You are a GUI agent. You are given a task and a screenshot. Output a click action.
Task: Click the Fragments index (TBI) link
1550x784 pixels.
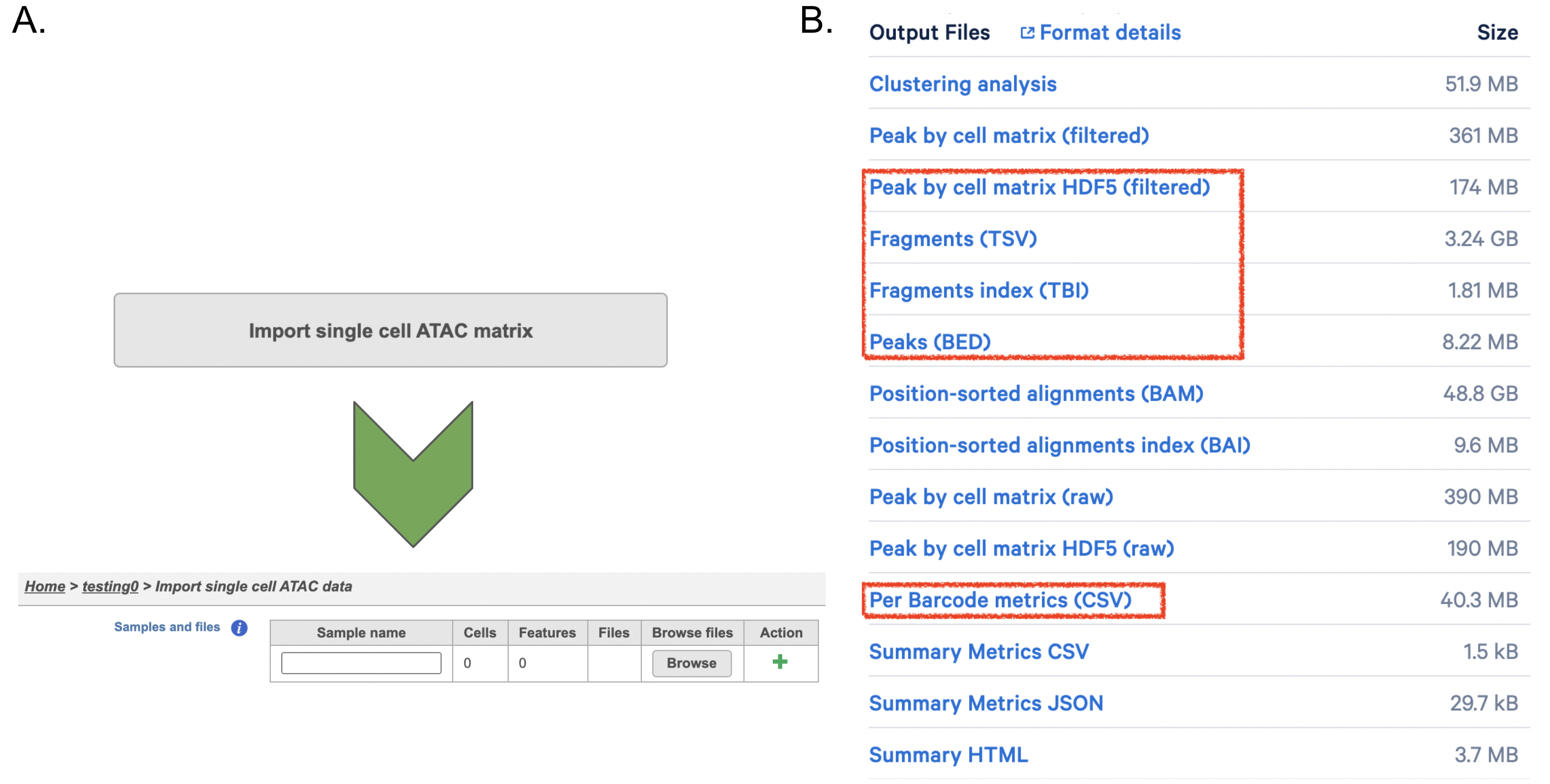click(979, 291)
